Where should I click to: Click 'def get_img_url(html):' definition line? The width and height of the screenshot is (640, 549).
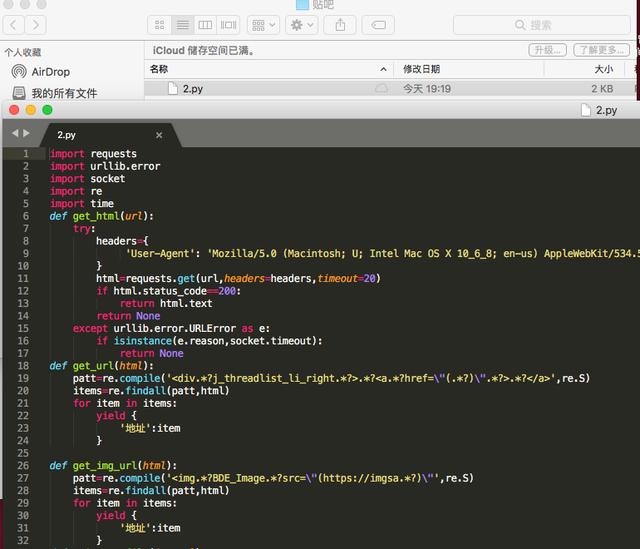113,466
